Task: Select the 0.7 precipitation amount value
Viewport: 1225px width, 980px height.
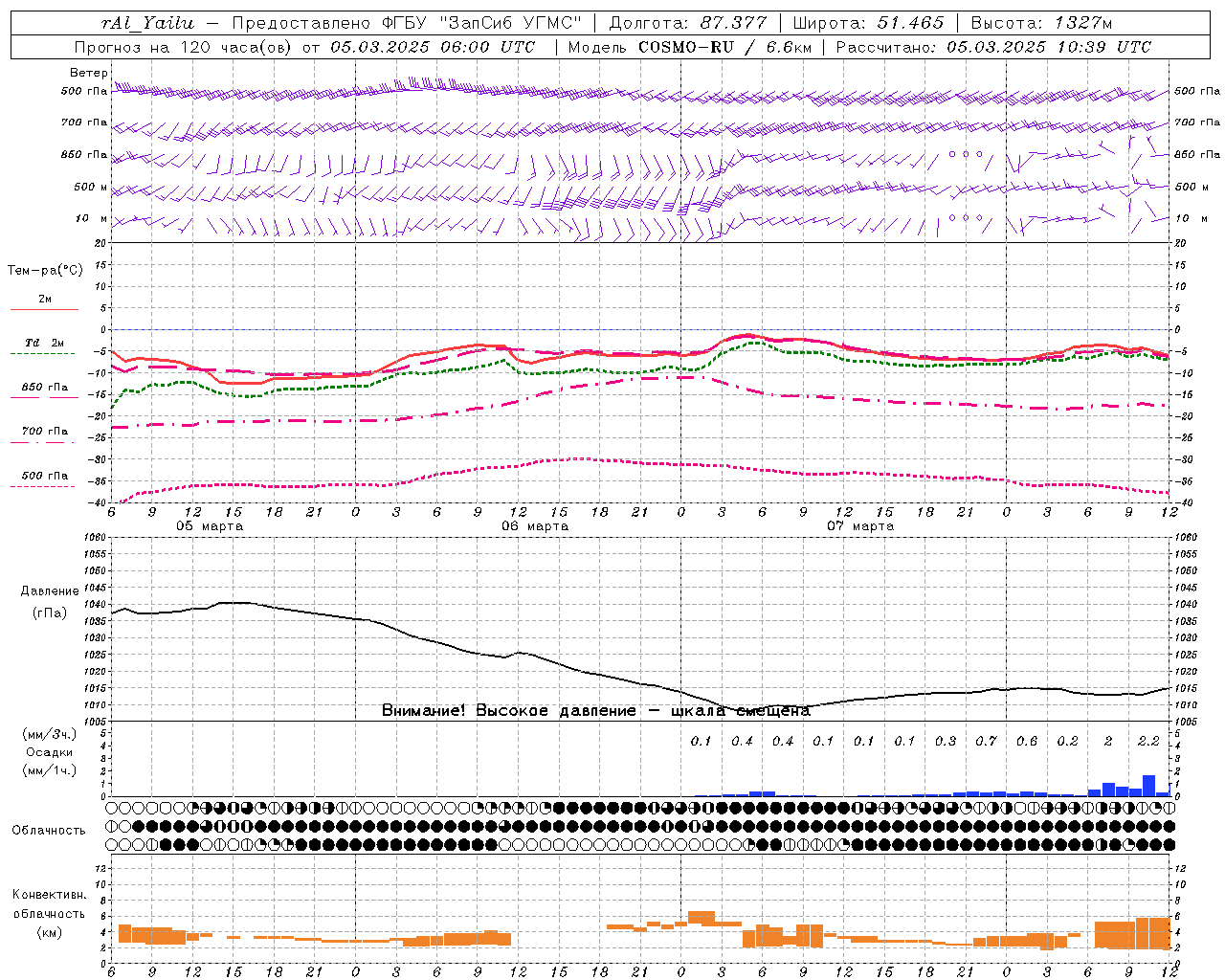Action: (x=986, y=741)
